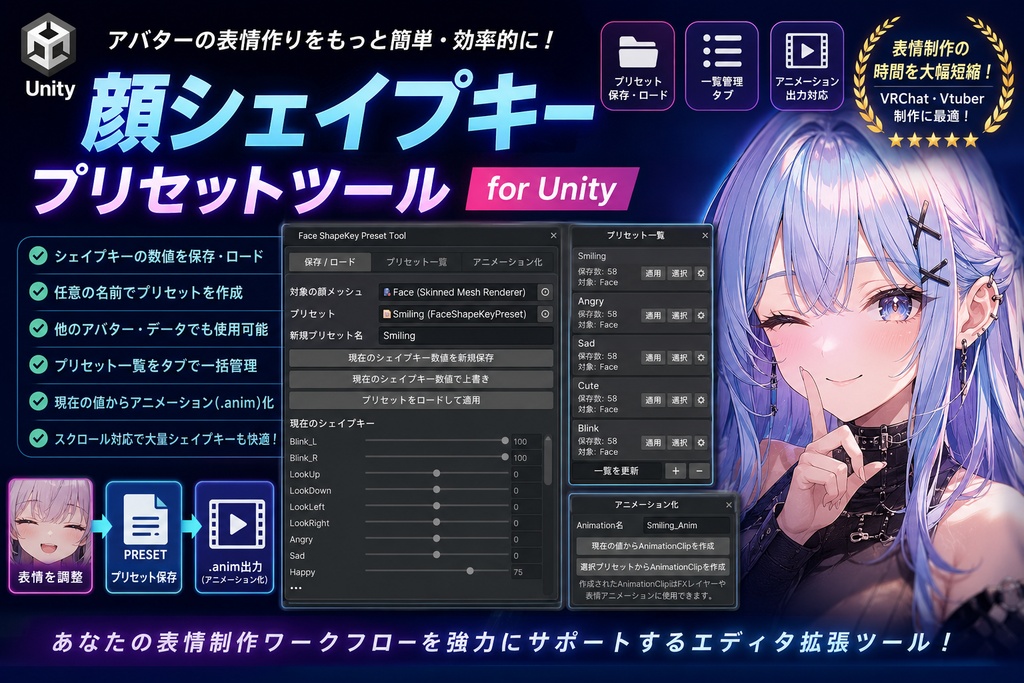Click 現在のシェイプキー数値を新規保存 button
Image resolution: width=1024 pixels, height=683 pixels.
pos(421,358)
